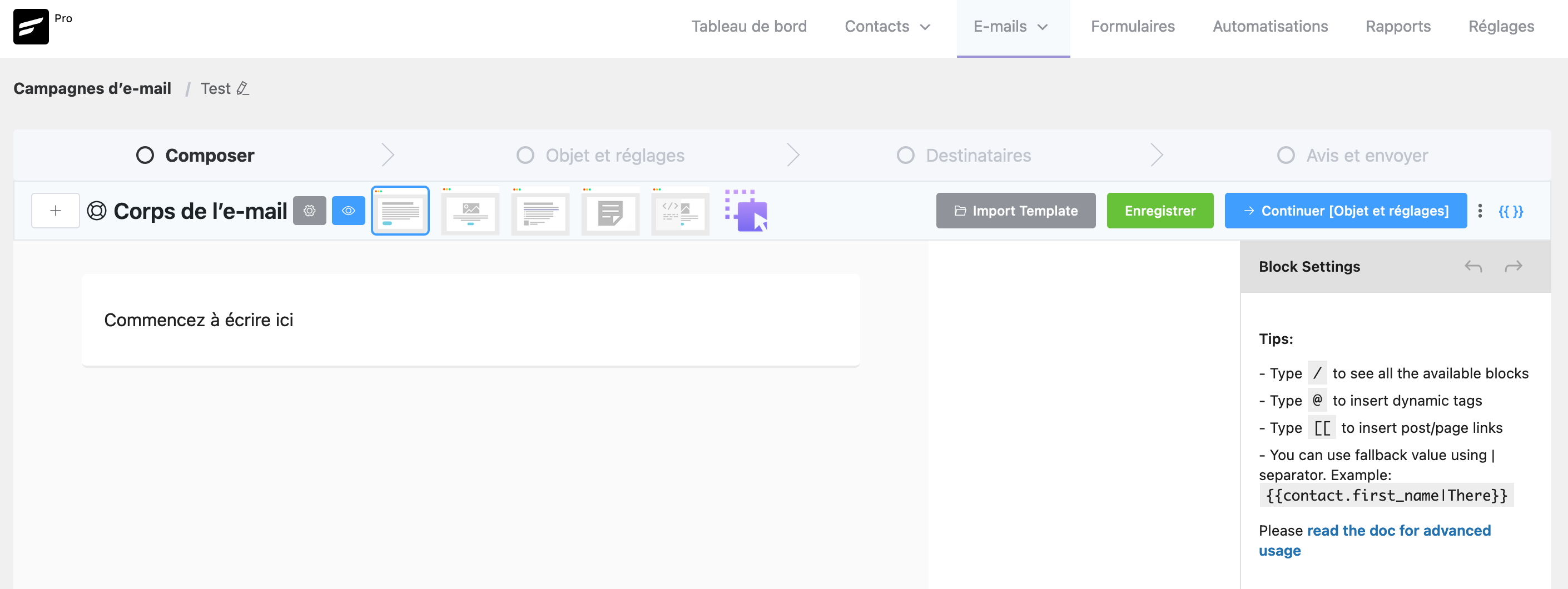The image size is (1568, 589).
Task: Click inside the 'Commencez à écrire ici' area
Action: pos(199,320)
